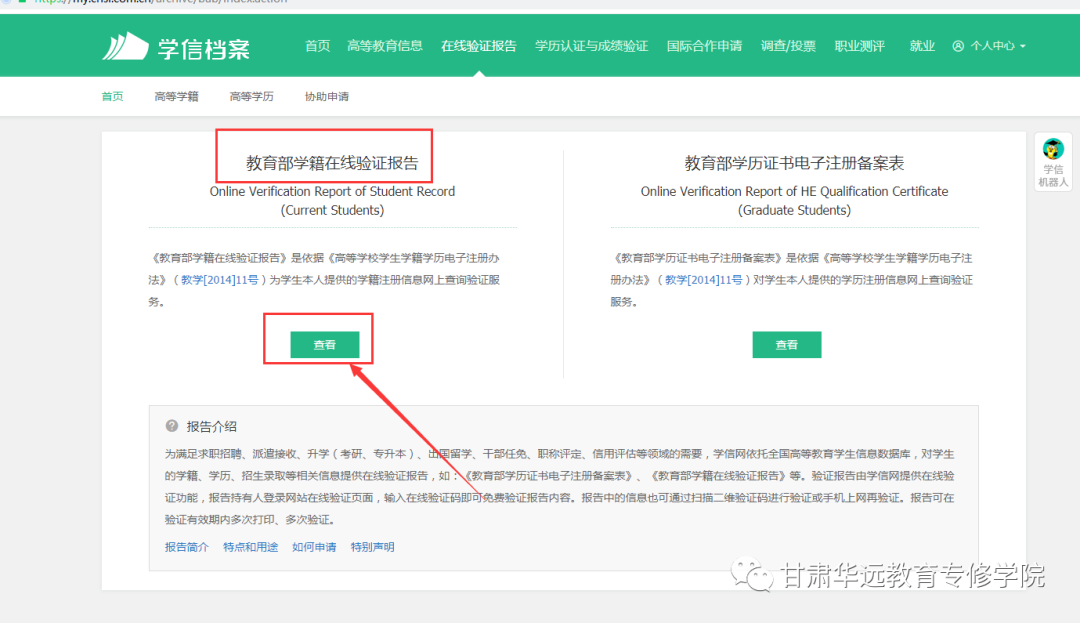Switch to the 高等学籍 sub-tab
This screenshot has width=1080, height=623.
[176, 97]
